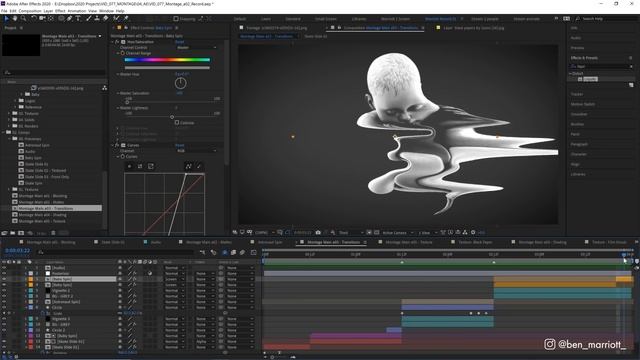The width and height of the screenshot is (640, 360).
Task: Toggle adjustment layer switch on Posterize row
Action: [150, 273]
